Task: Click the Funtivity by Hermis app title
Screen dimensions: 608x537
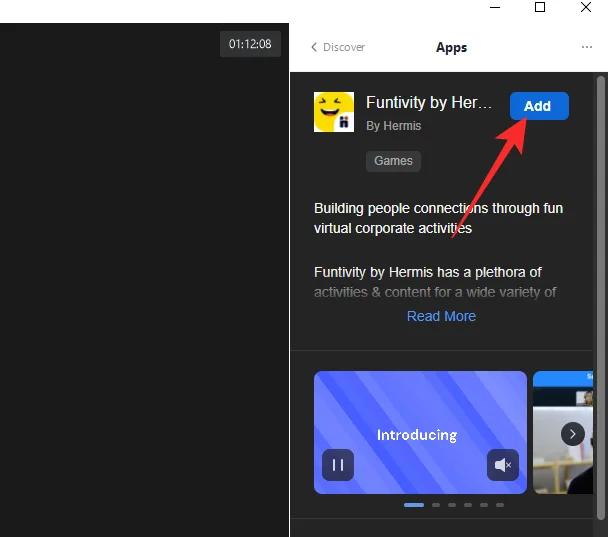Action: (429, 103)
